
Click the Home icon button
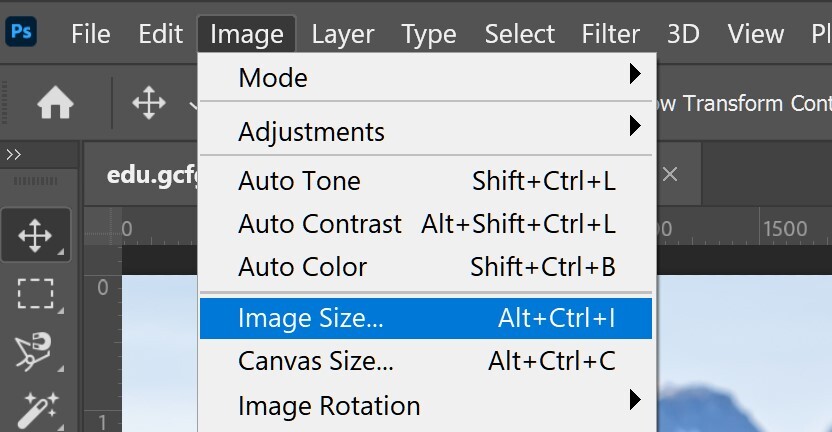click(55, 103)
